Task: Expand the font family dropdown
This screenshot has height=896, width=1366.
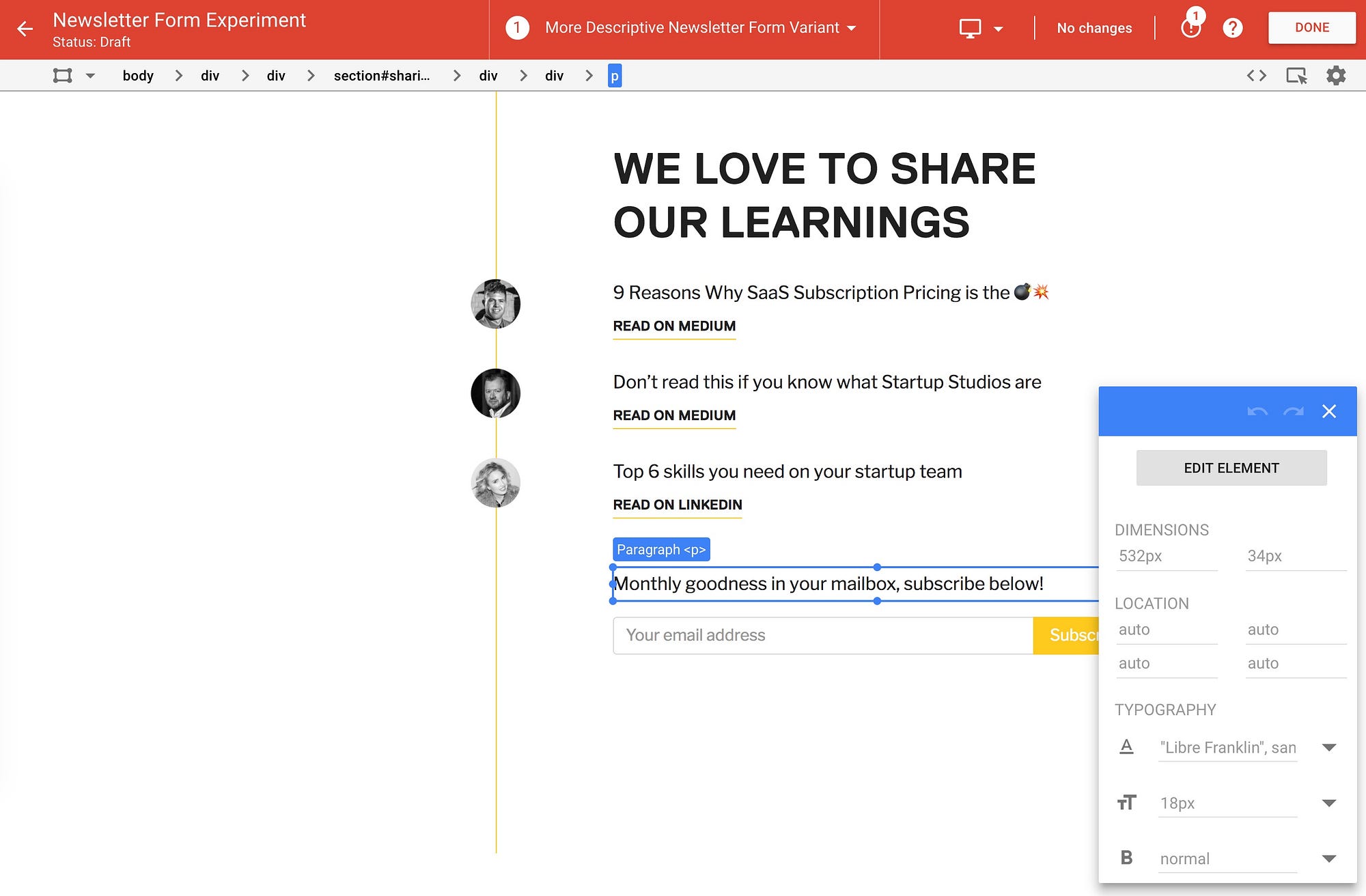Action: [x=1328, y=747]
